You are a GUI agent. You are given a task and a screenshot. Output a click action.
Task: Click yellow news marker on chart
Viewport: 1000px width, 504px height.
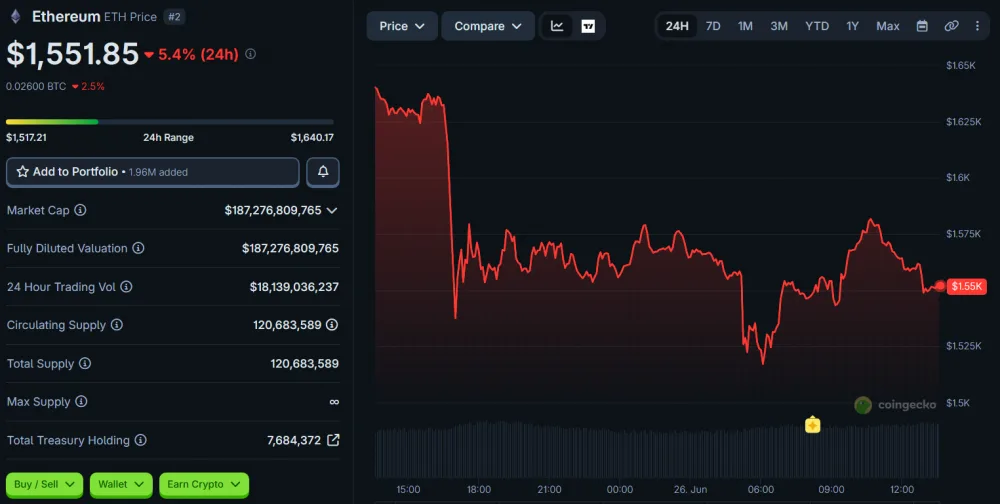pyautogui.click(x=812, y=424)
